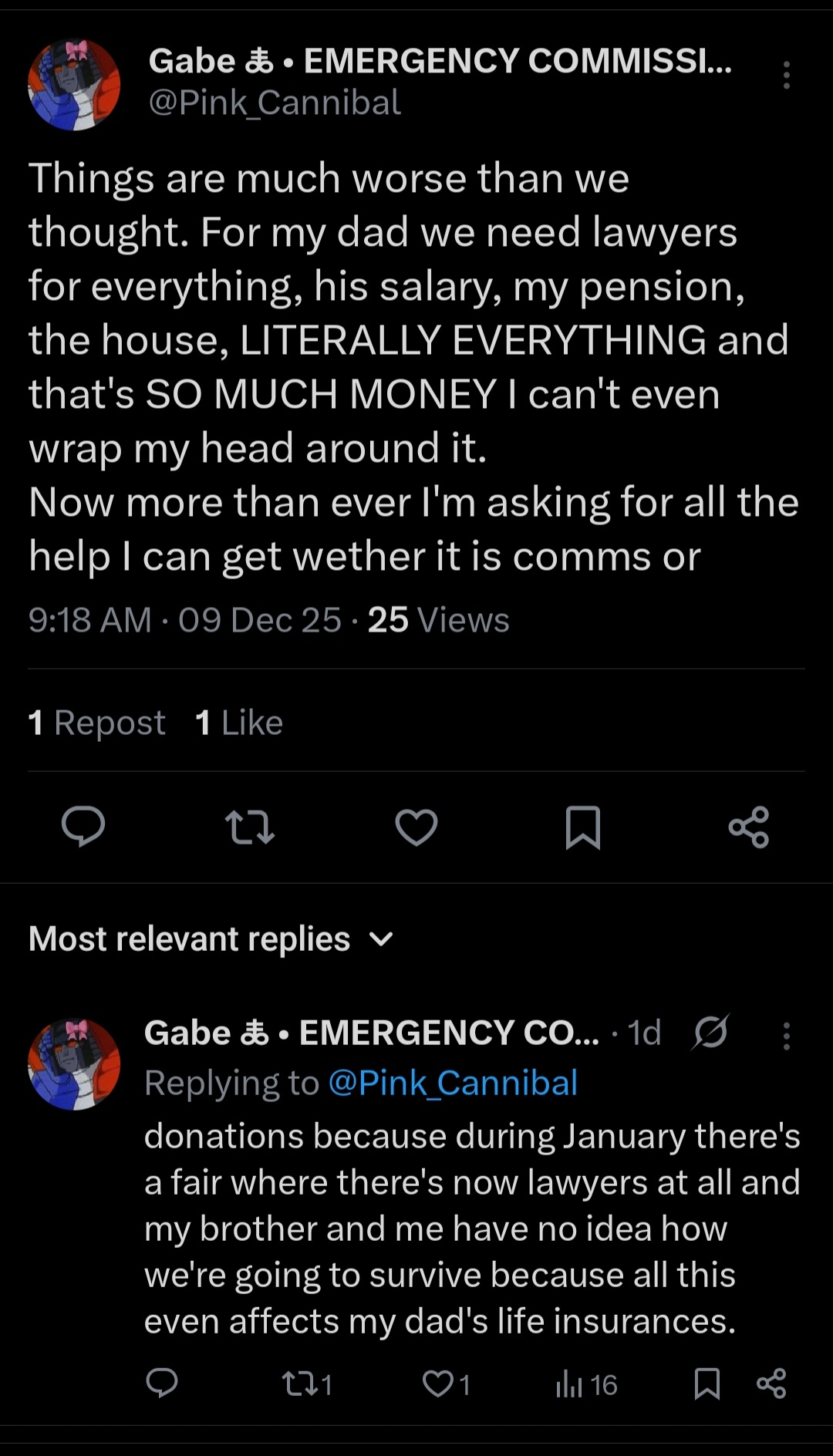Like the reply about donations
The image size is (833, 1456).
pos(447,1384)
